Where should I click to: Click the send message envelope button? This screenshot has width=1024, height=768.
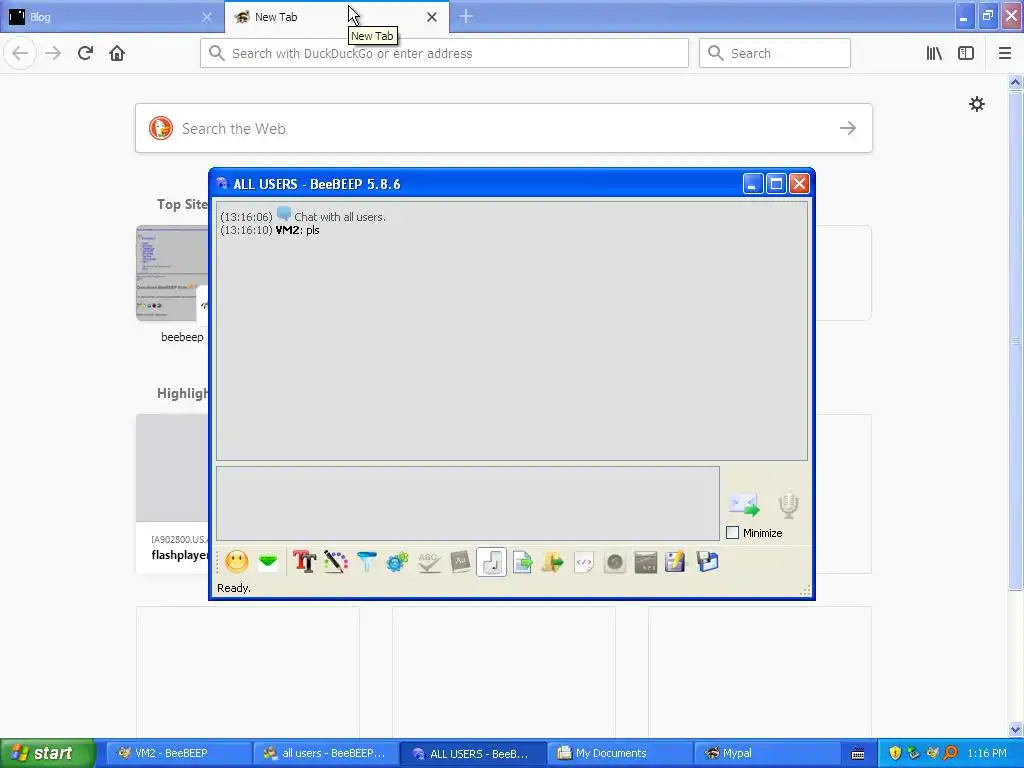(x=744, y=504)
